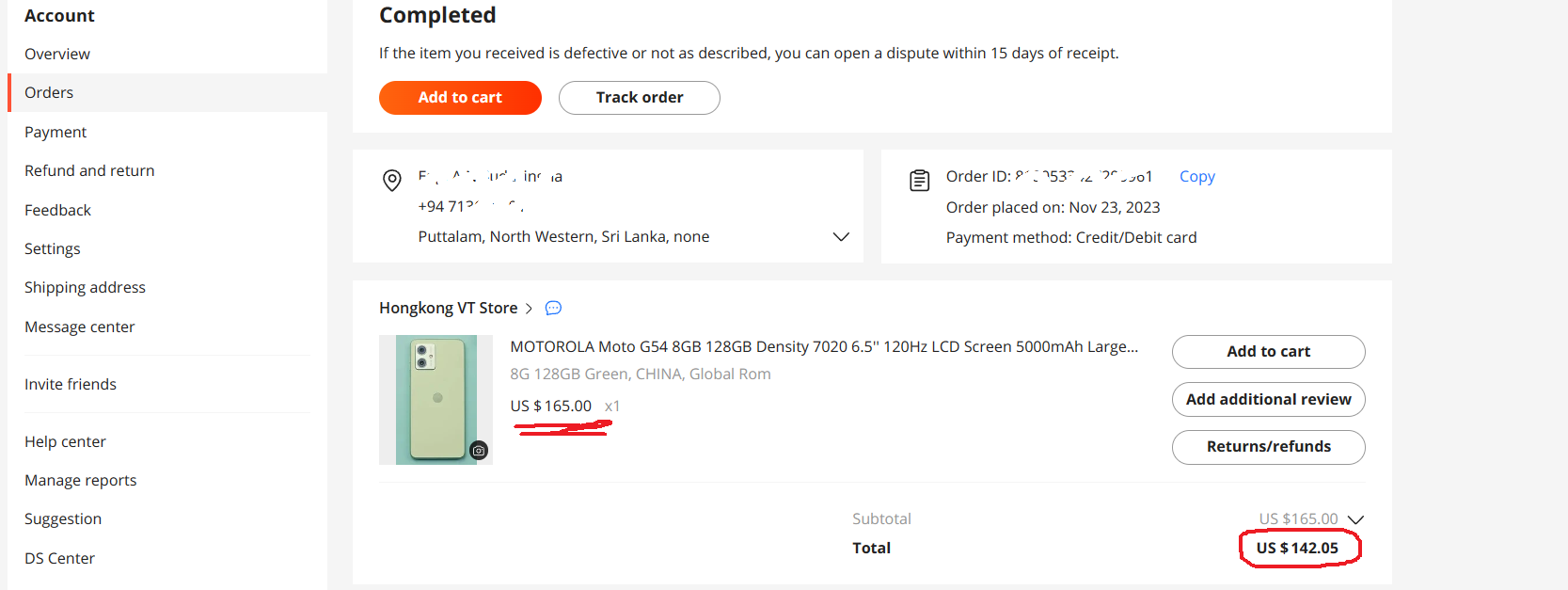Click the order ID clipboard icon

[920, 181]
